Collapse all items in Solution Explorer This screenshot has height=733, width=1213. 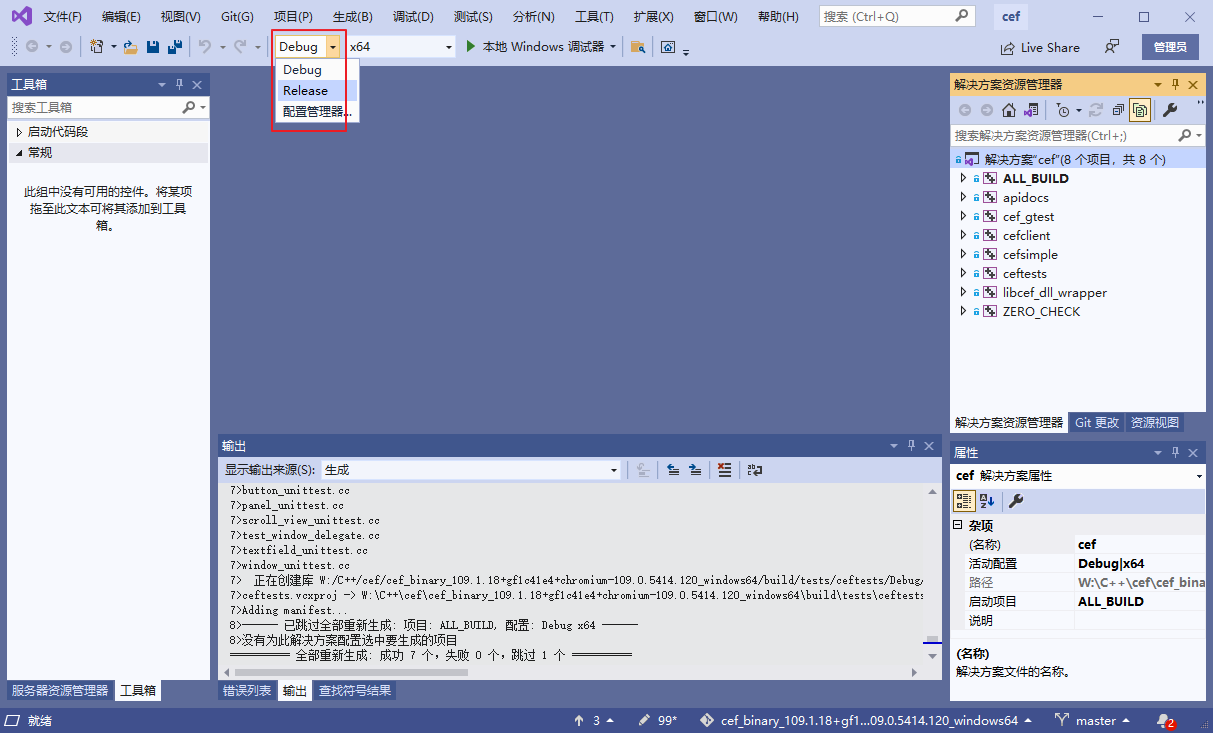click(1119, 110)
